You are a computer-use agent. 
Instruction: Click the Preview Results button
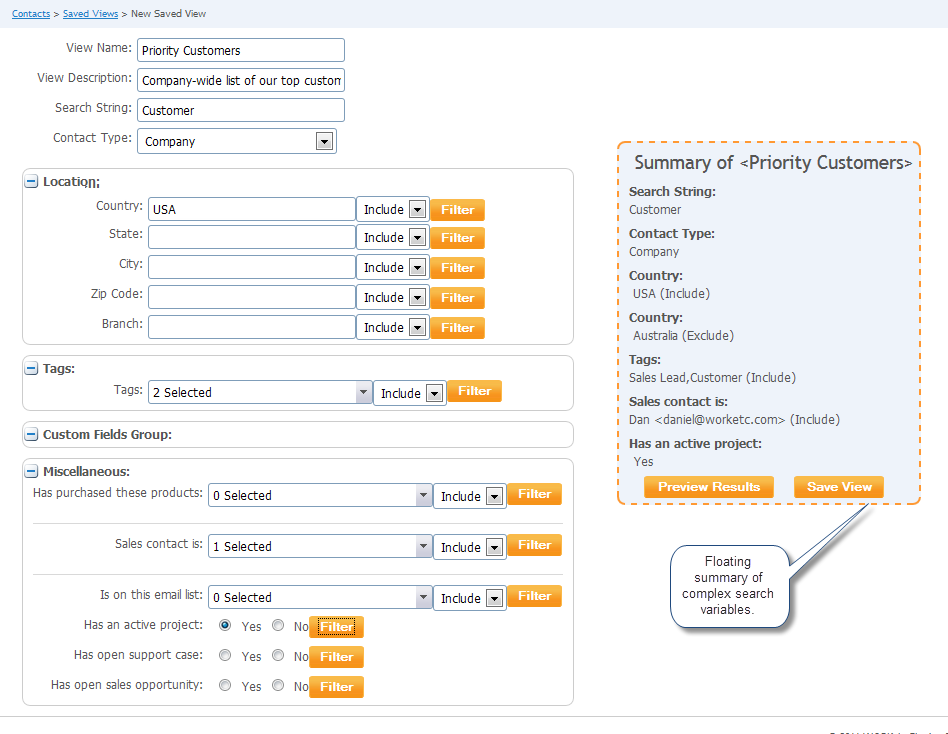pos(709,487)
